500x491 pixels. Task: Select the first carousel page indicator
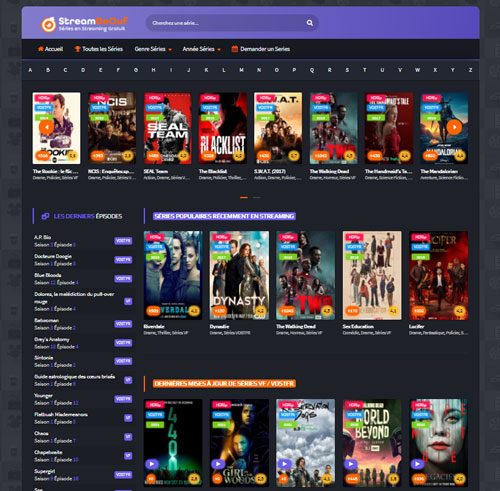coord(244,197)
